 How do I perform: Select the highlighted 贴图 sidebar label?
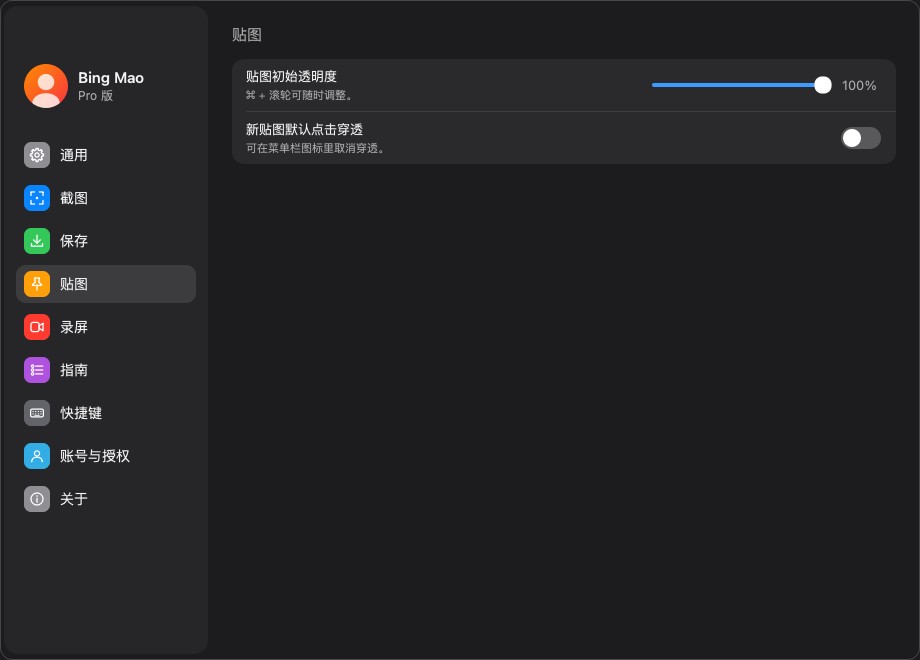(x=74, y=284)
